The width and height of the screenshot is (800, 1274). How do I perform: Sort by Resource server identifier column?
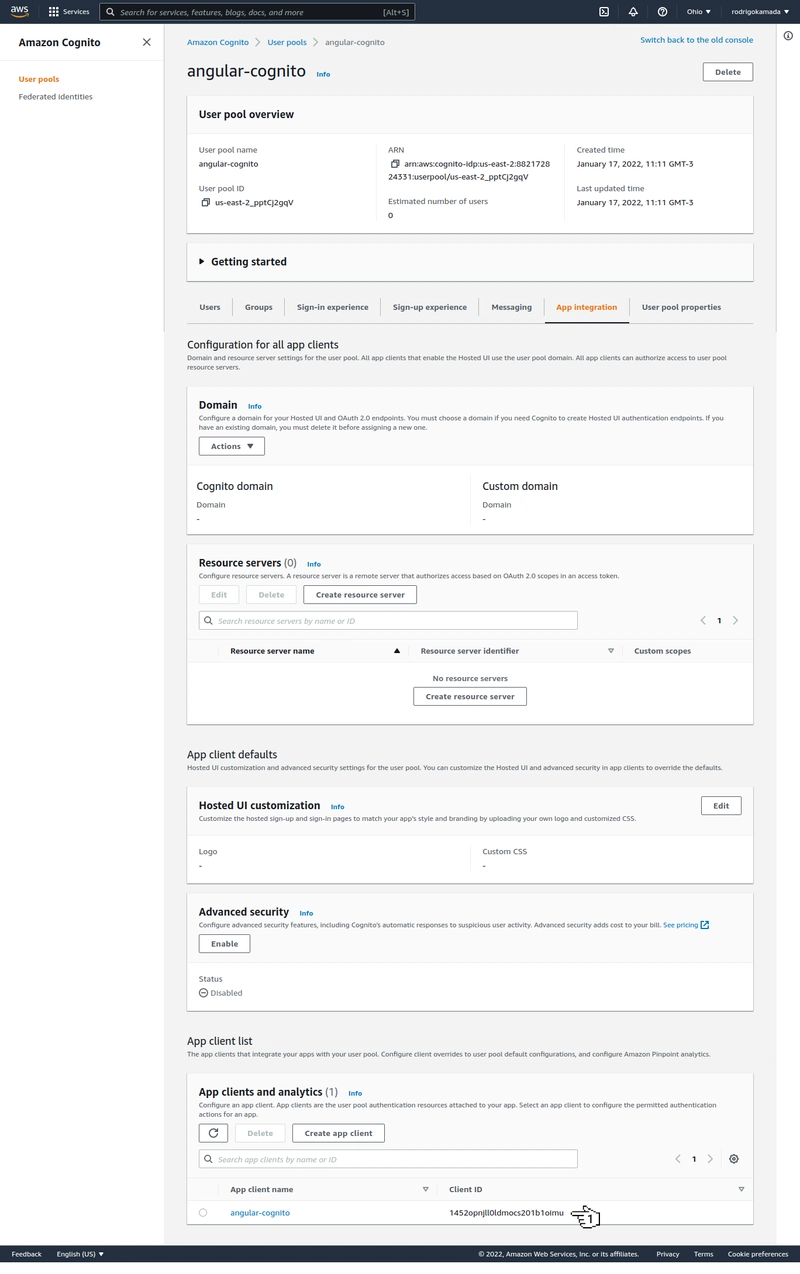point(611,651)
